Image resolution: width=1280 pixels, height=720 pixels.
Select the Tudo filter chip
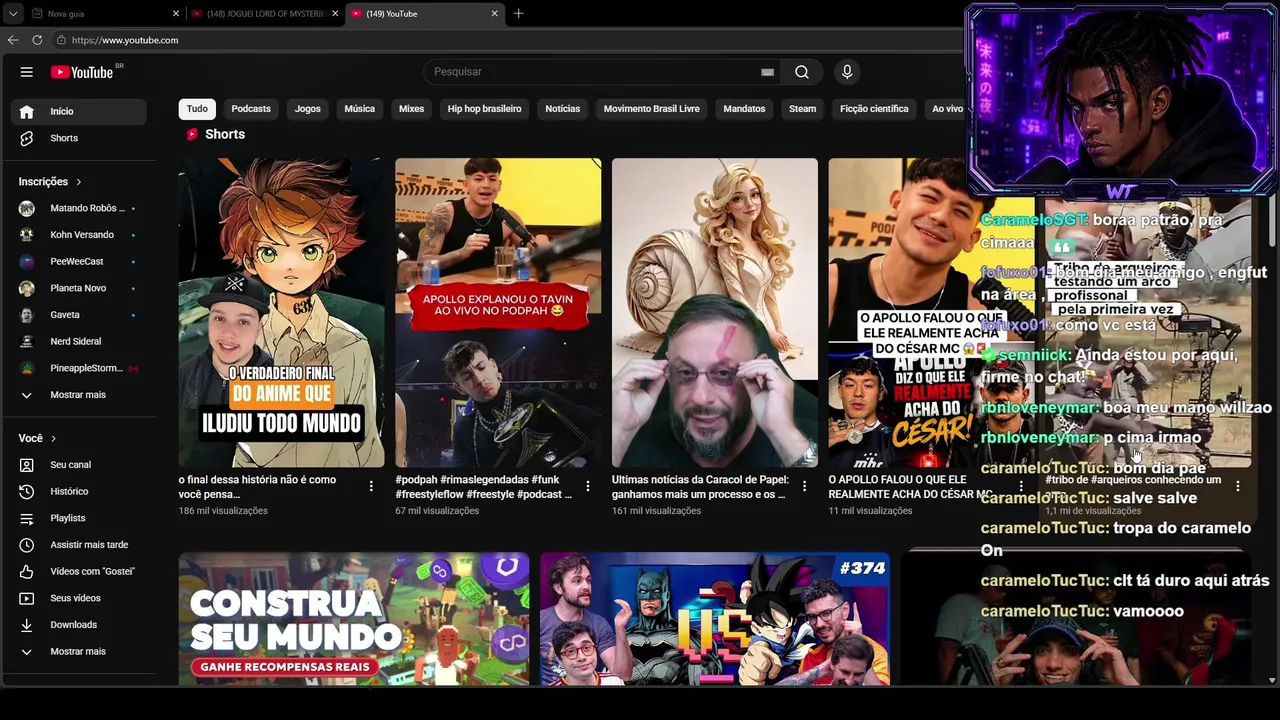(197, 109)
